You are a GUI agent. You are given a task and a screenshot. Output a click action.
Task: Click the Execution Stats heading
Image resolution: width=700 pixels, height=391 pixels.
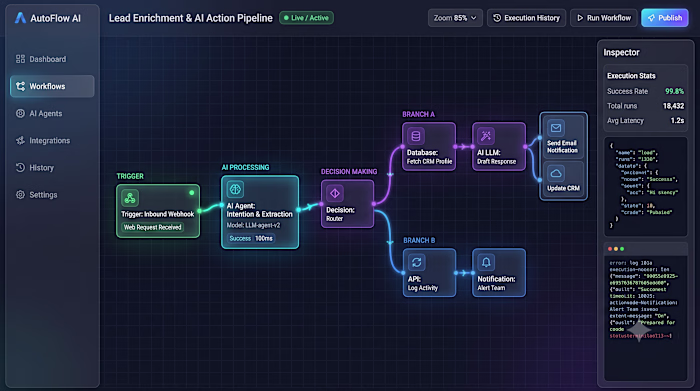coord(631,76)
